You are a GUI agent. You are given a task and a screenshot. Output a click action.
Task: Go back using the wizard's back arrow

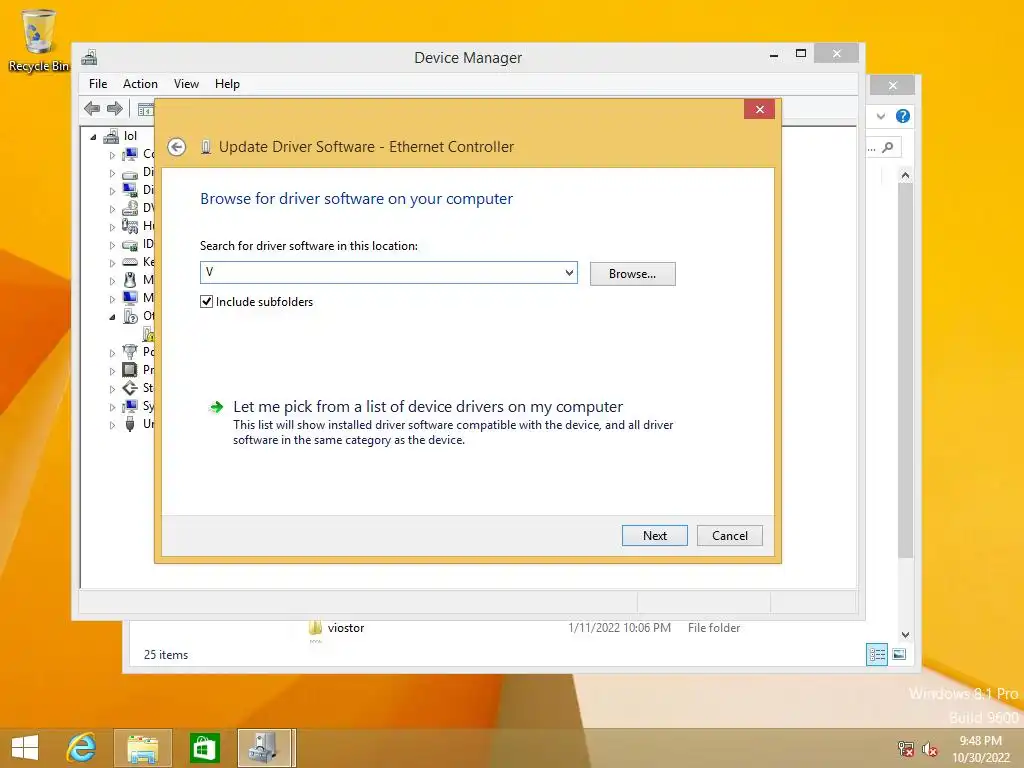[x=176, y=147]
